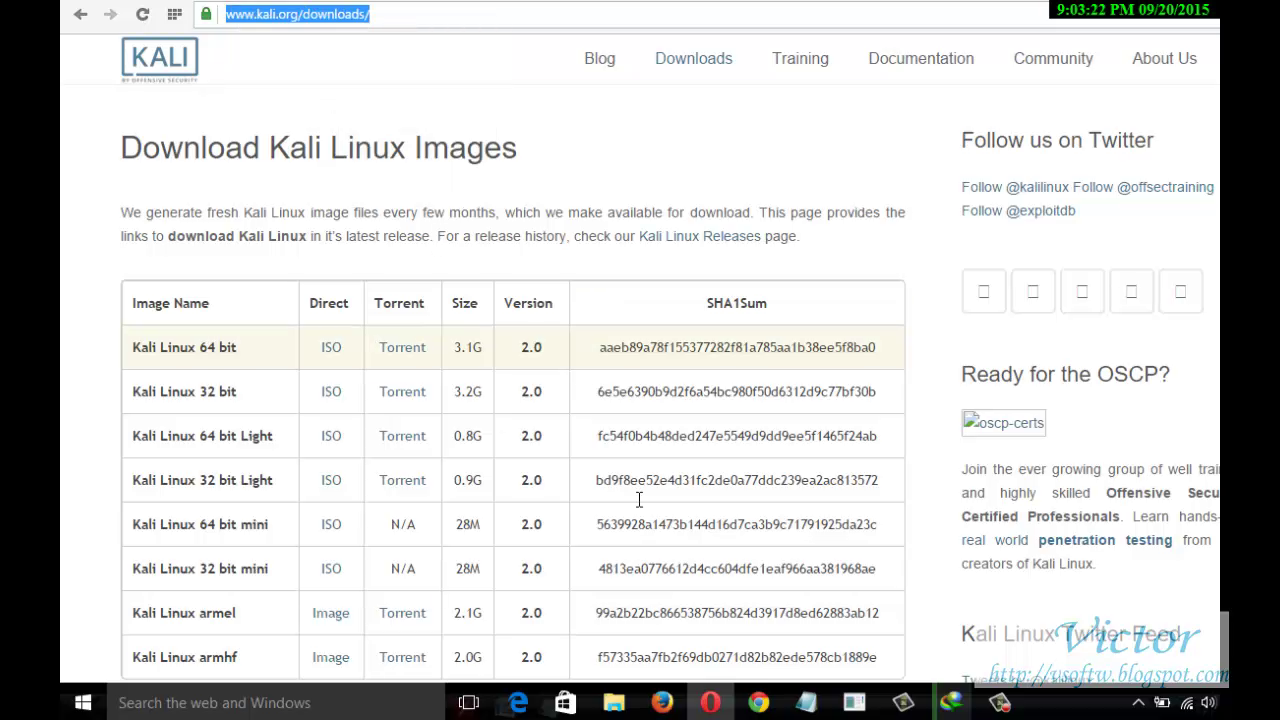Show hidden tray icons chevron
The width and height of the screenshot is (1280, 720).
pyautogui.click(x=1138, y=703)
